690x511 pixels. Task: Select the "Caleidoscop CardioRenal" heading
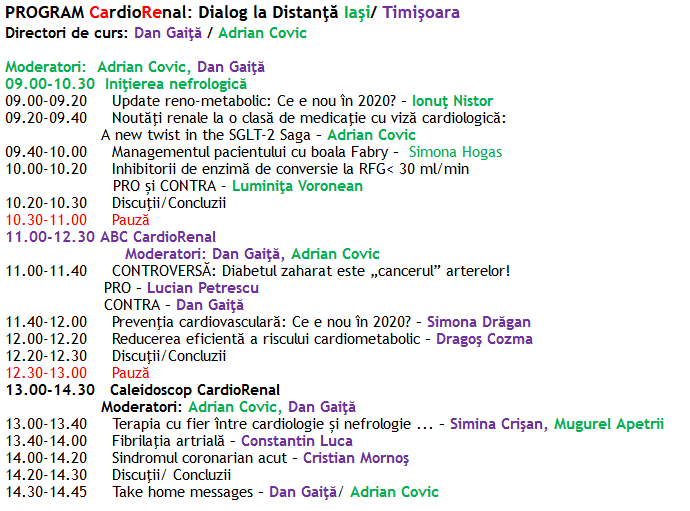[195, 390]
